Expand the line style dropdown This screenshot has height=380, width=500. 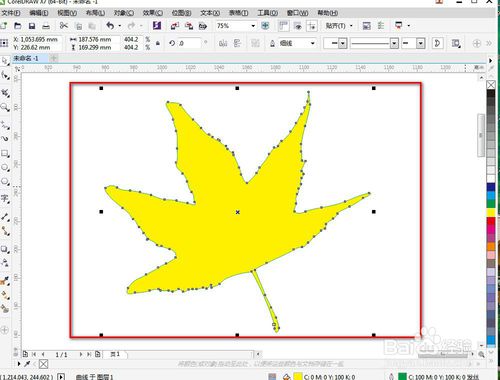(x=375, y=43)
